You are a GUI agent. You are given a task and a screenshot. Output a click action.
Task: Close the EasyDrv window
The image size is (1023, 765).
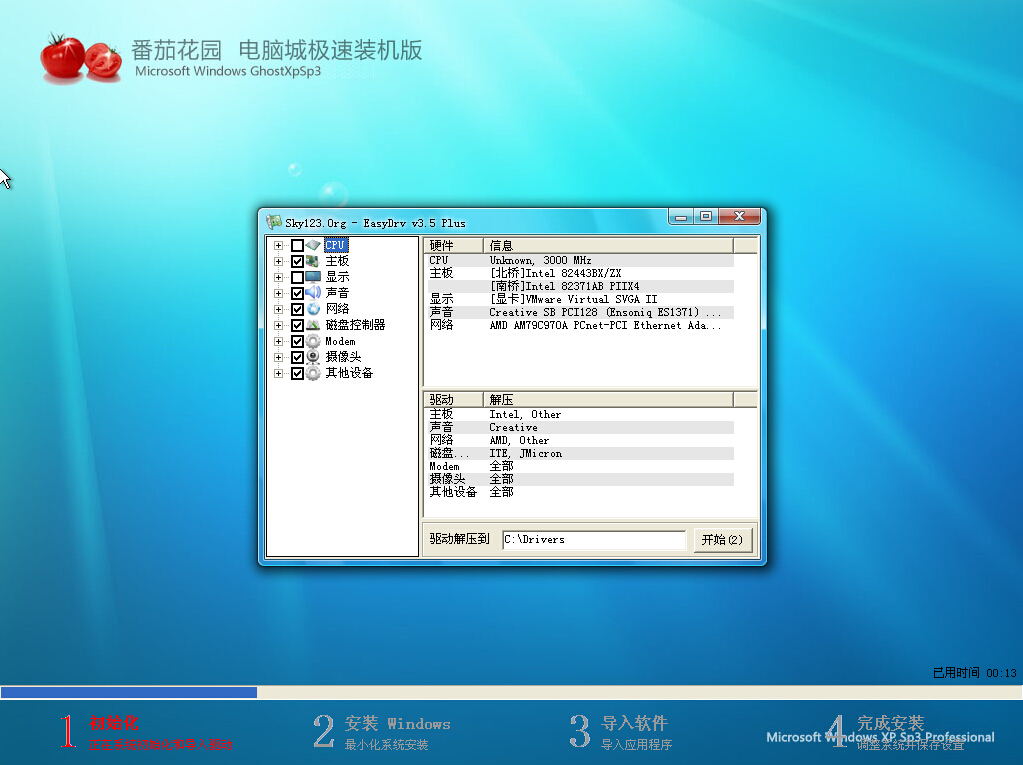point(739,217)
